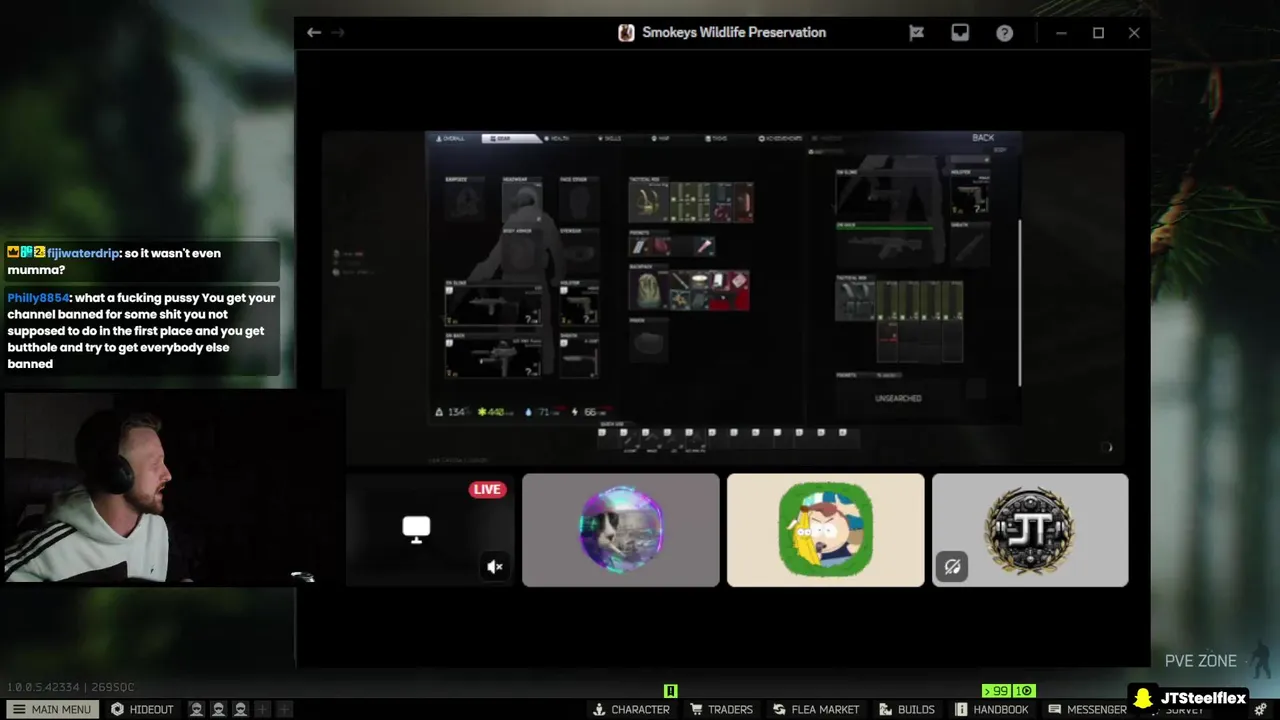This screenshot has height=720, width=1280.
Task: Close the Discord window
Action: tap(1134, 33)
